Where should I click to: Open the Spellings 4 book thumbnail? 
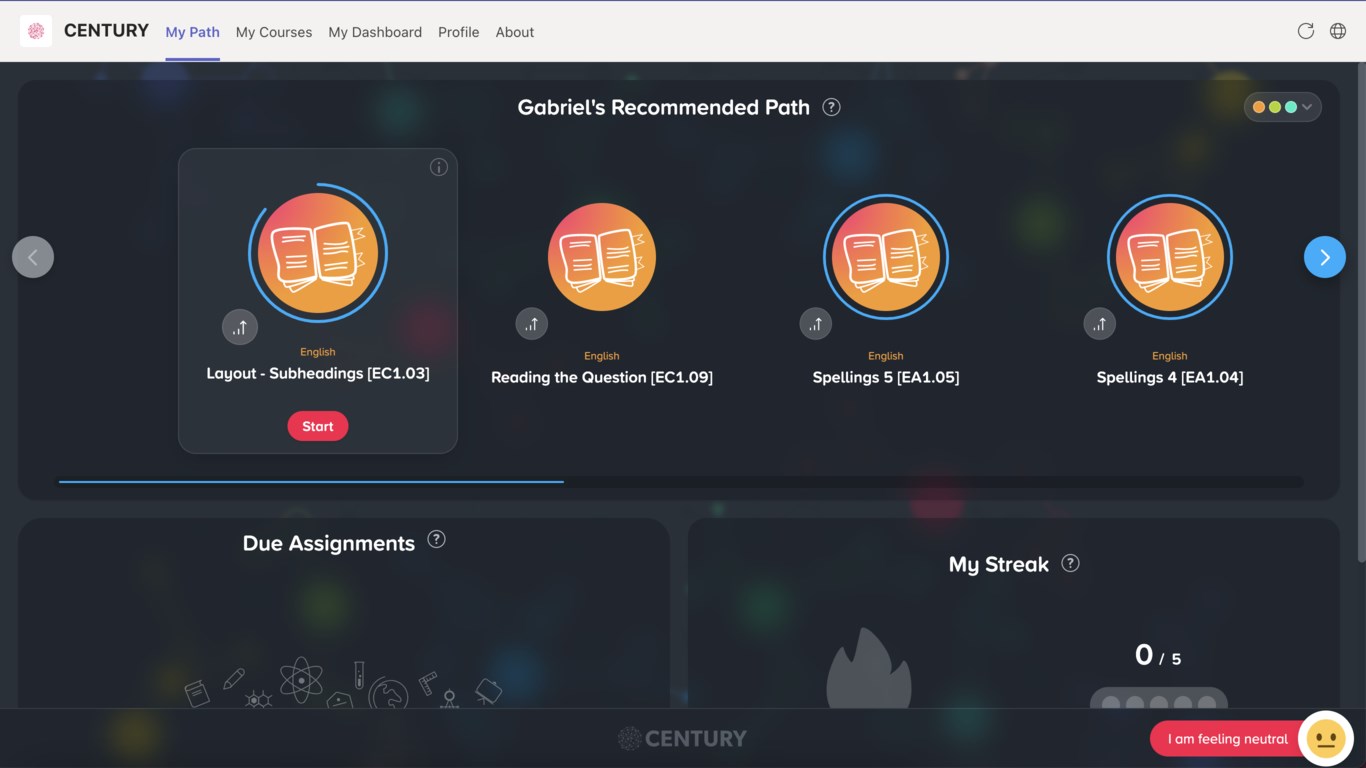(x=1170, y=257)
